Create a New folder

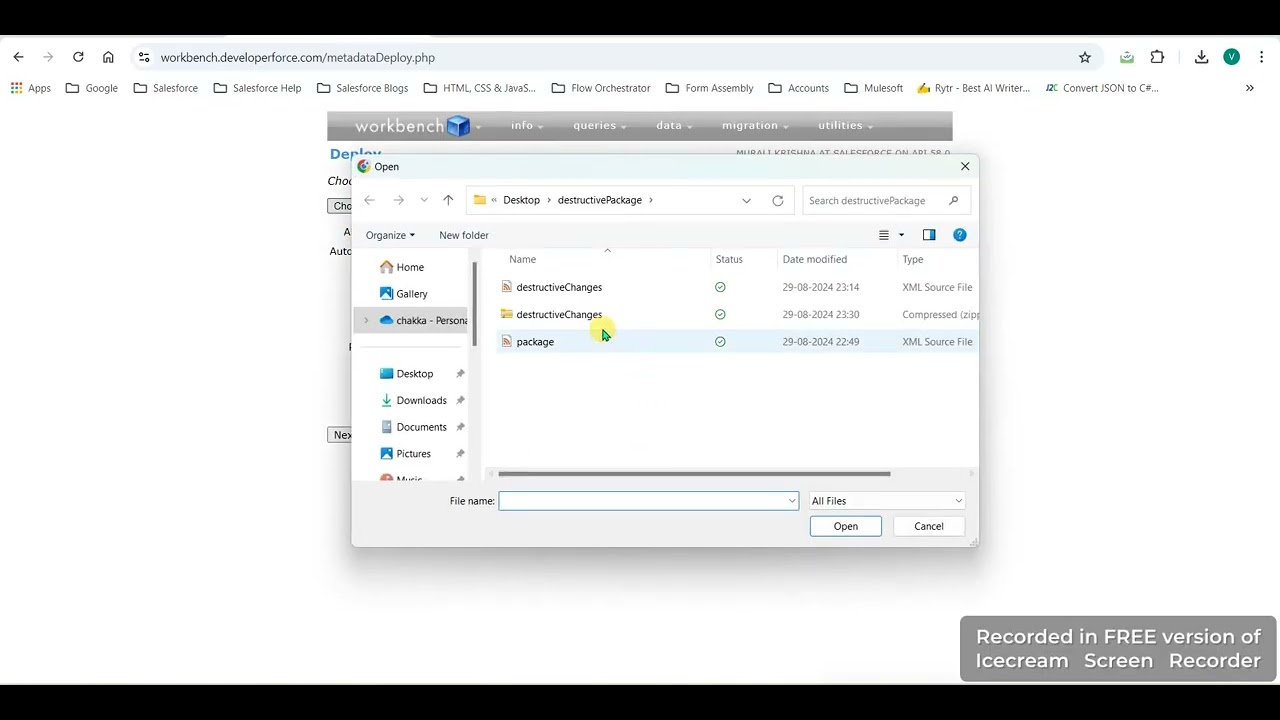[464, 235]
